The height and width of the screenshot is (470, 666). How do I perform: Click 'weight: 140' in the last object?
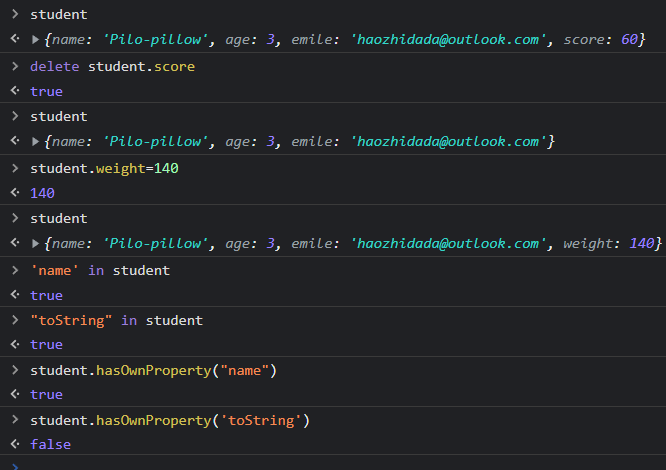click(x=609, y=244)
